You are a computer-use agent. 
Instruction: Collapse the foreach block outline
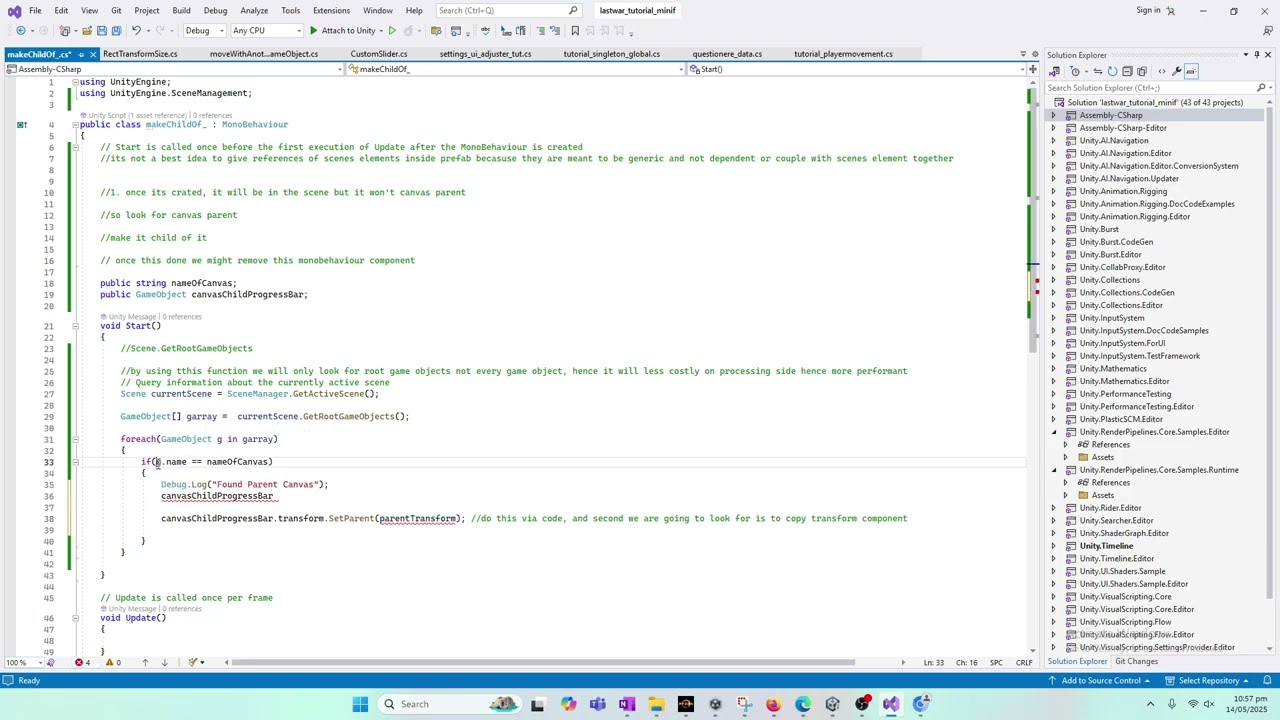(x=75, y=439)
